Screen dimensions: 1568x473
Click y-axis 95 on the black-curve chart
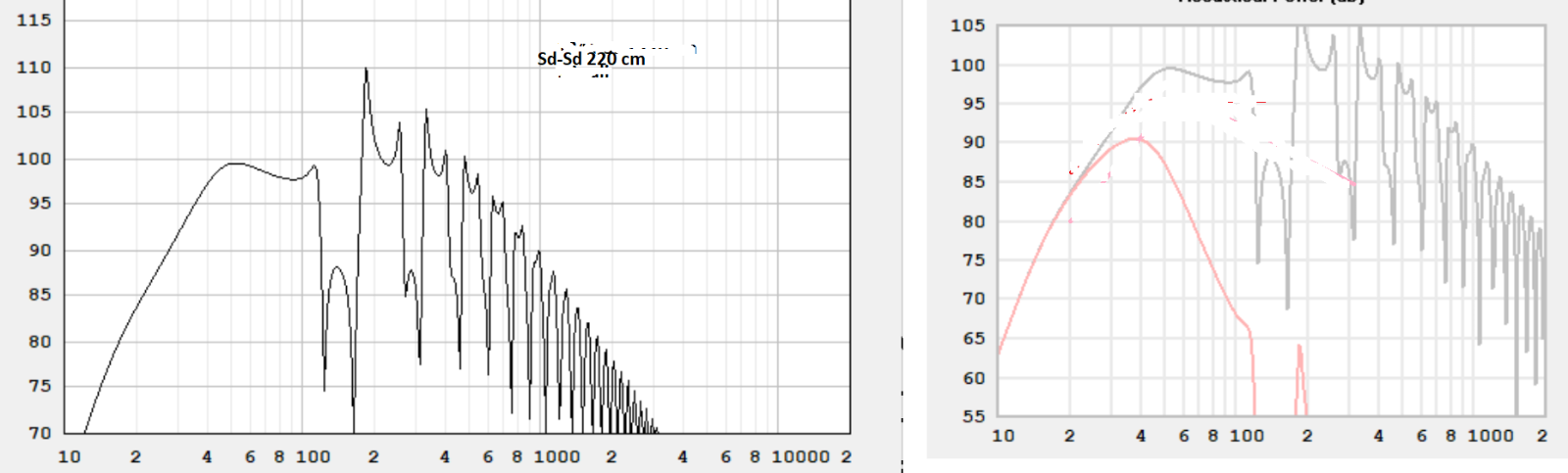tap(39, 204)
